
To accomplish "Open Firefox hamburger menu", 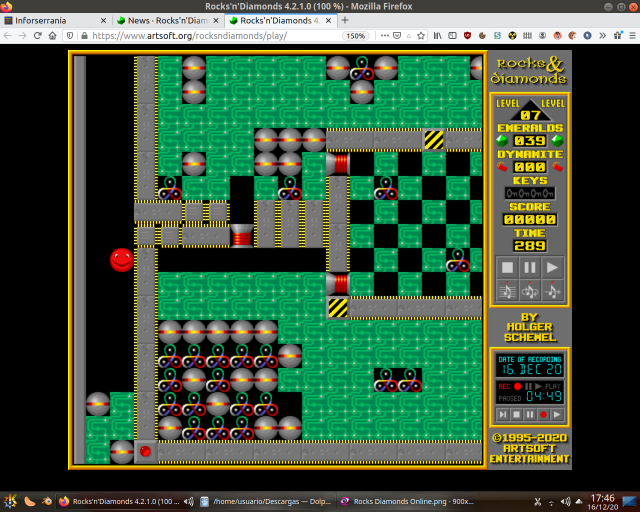I will [632, 36].
